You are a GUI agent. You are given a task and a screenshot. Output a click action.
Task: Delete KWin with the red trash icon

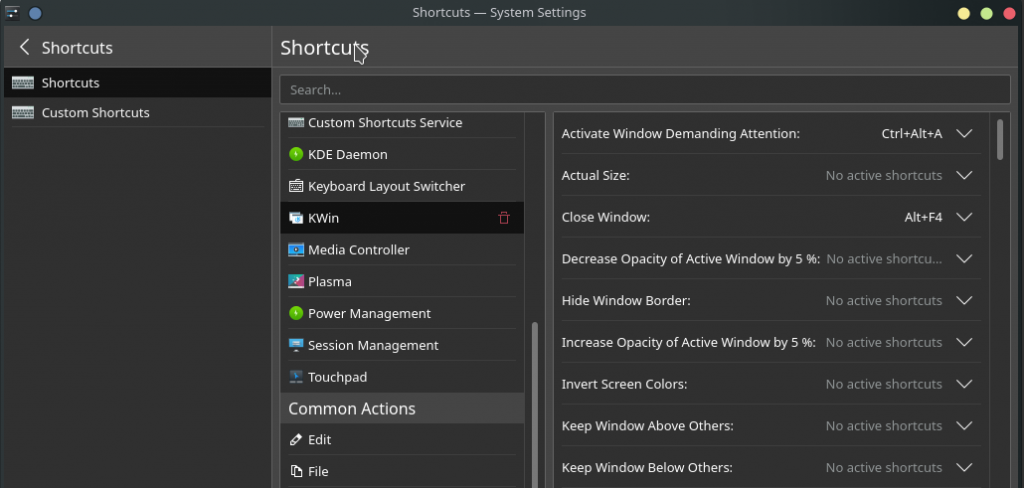point(504,218)
